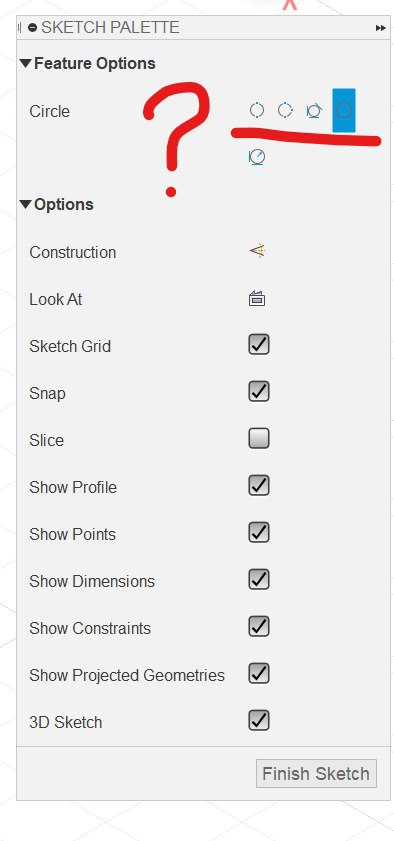Screen dimensions: 394x841
Task: Disable the Sketch Grid checkbox
Action: click(x=259, y=344)
